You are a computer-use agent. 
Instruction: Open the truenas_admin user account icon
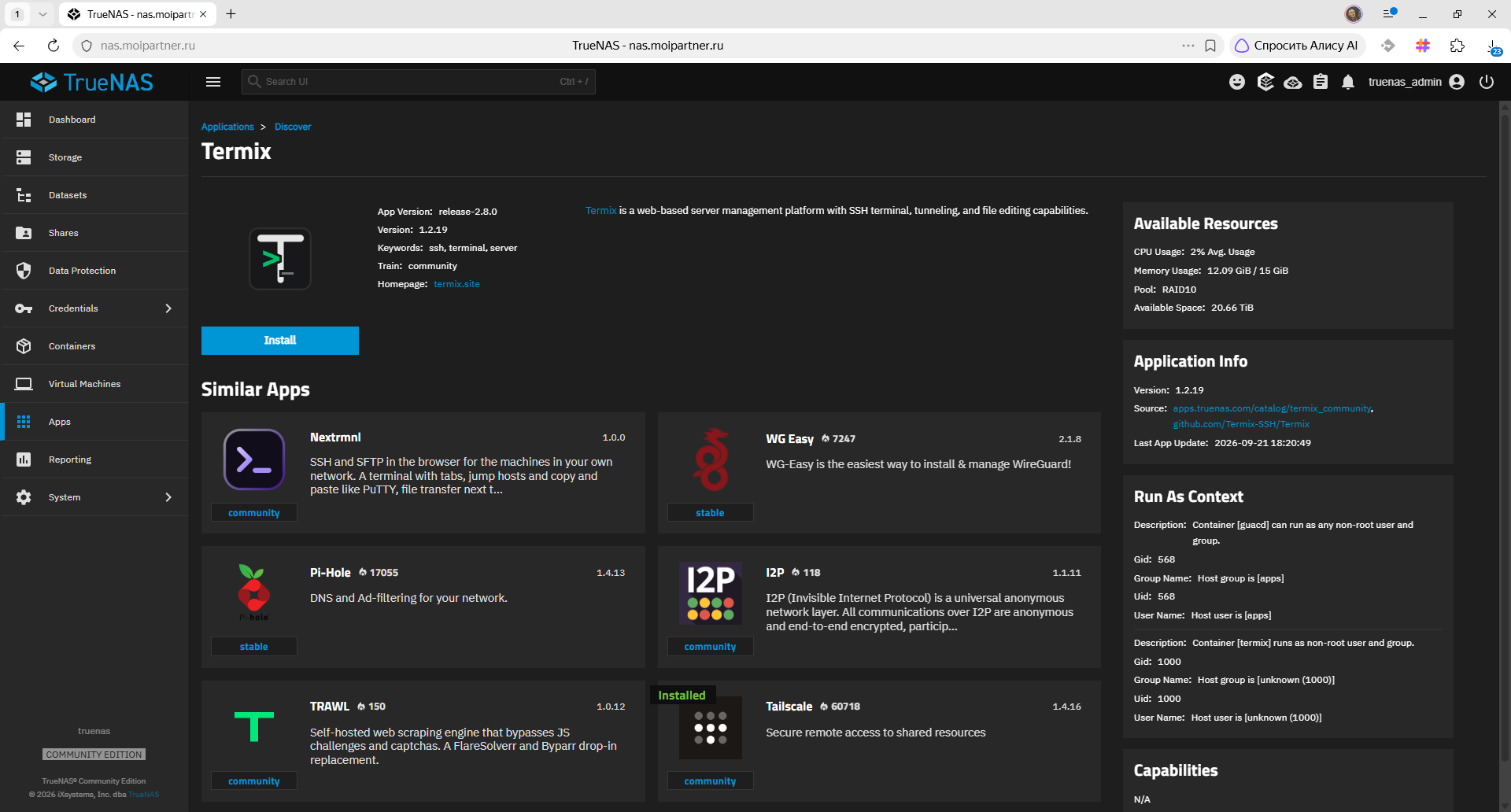click(1457, 82)
